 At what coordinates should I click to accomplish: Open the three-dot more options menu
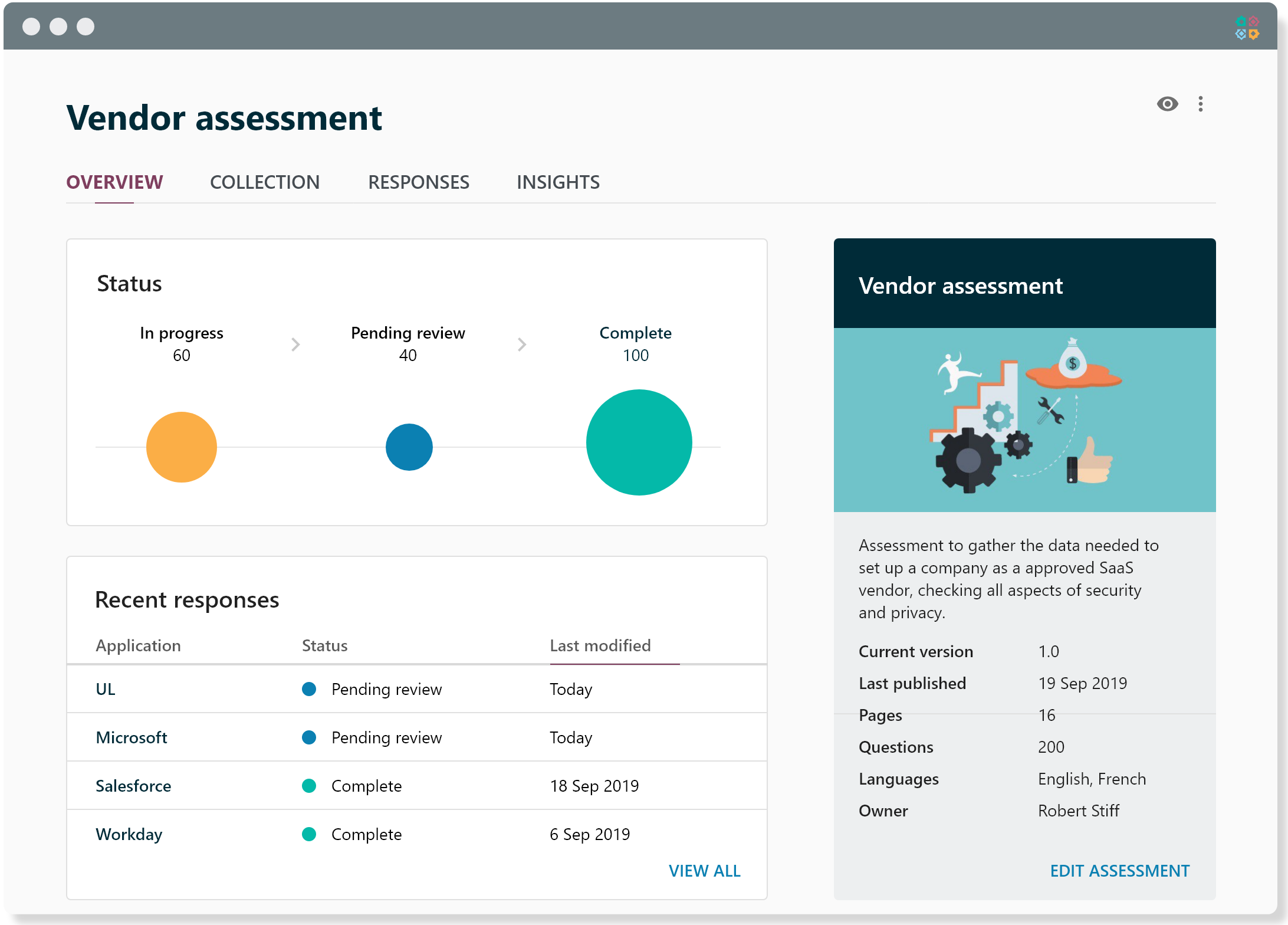(1201, 104)
